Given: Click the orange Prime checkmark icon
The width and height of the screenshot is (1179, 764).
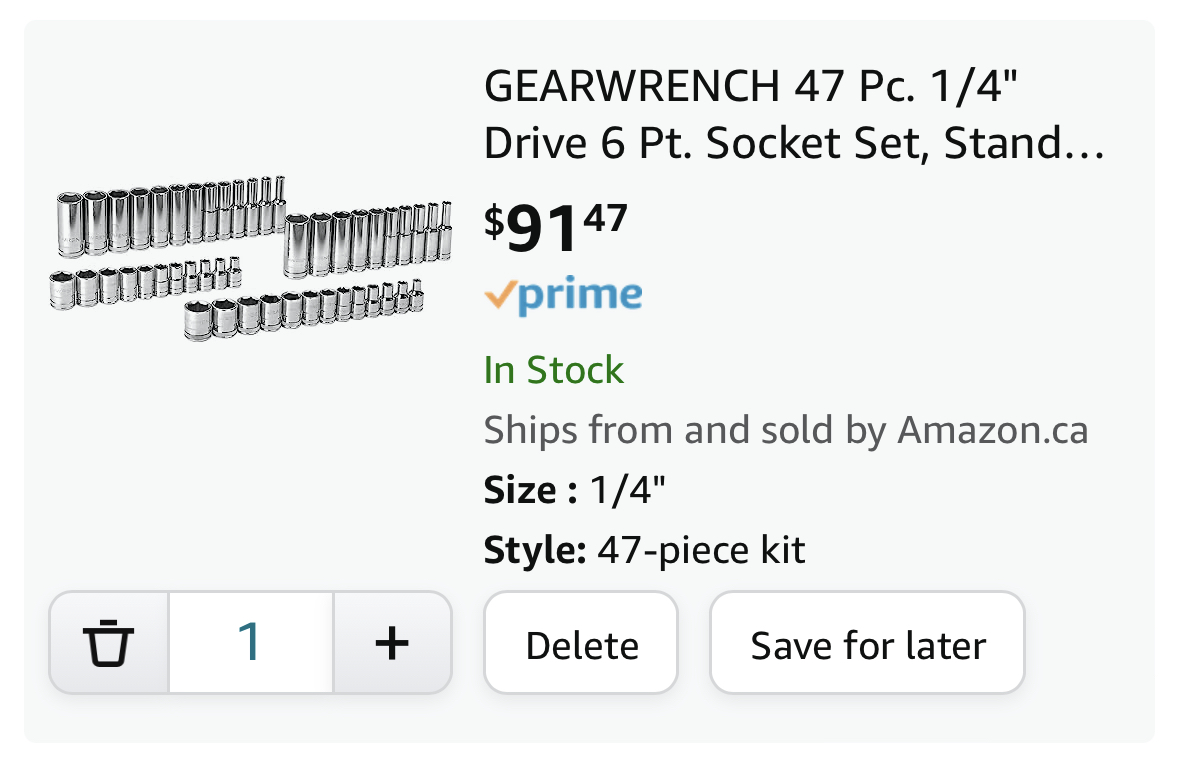Looking at the screenshot, I should (500, 294).
